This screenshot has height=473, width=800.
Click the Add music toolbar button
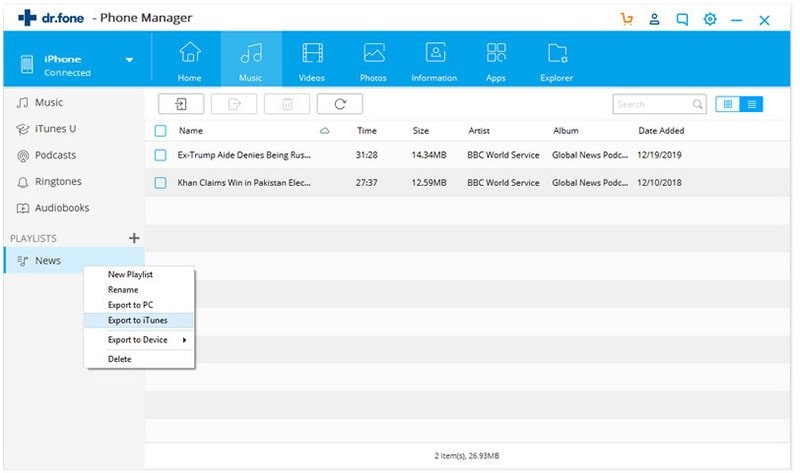(181, 104)
